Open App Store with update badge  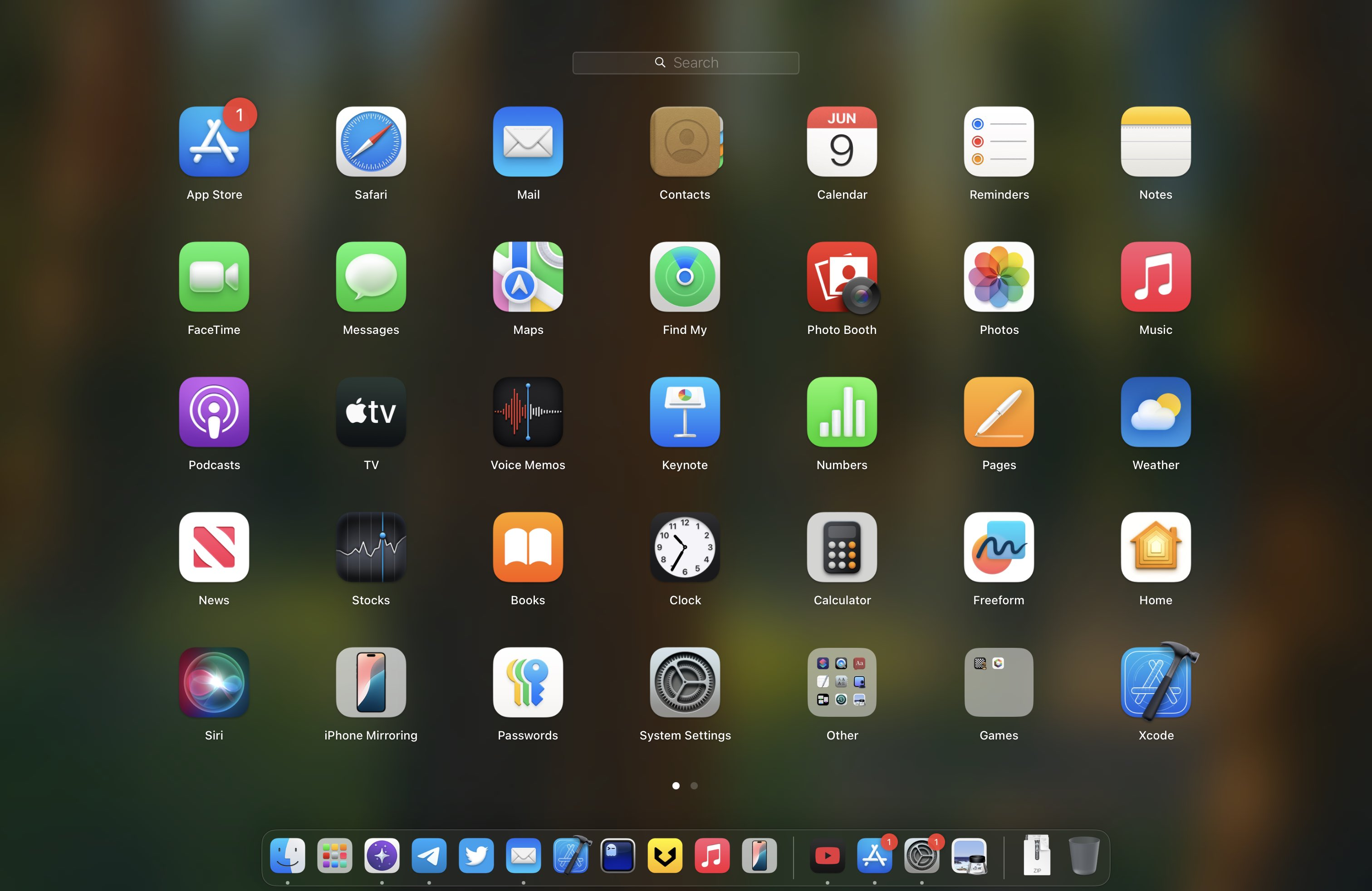pos(214,142)
